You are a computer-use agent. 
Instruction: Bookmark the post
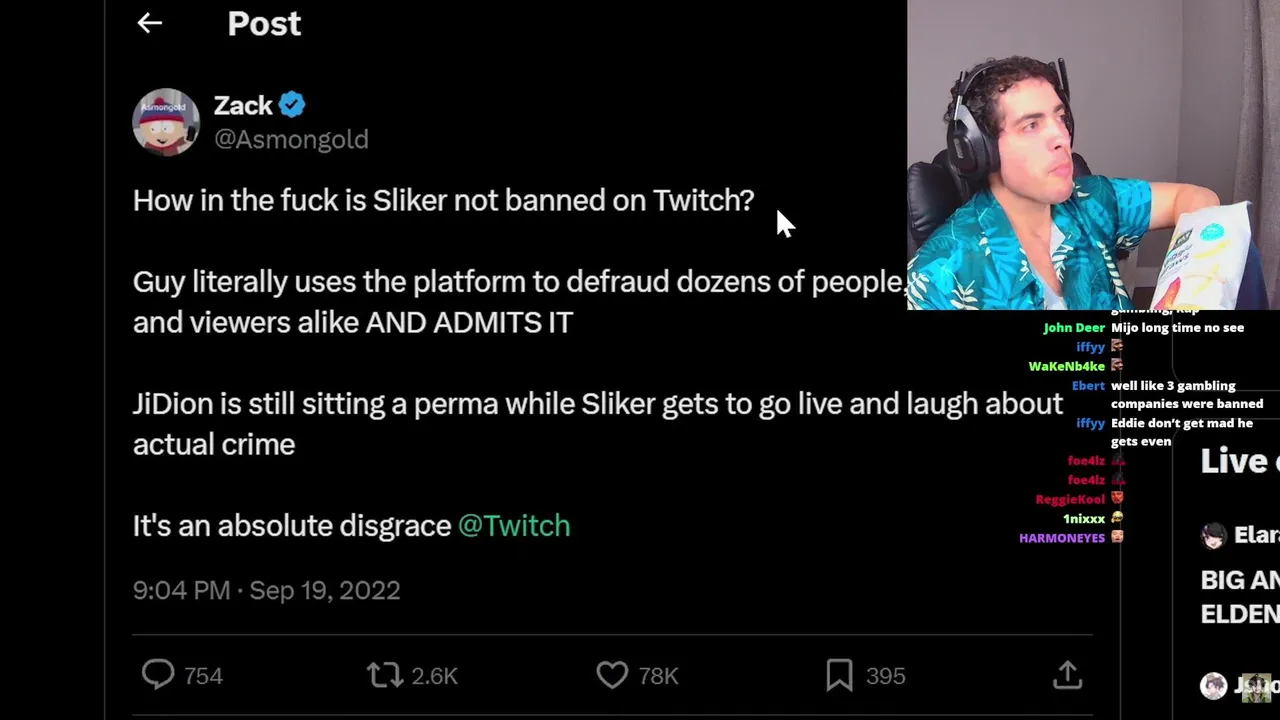(x=839, y=675)
